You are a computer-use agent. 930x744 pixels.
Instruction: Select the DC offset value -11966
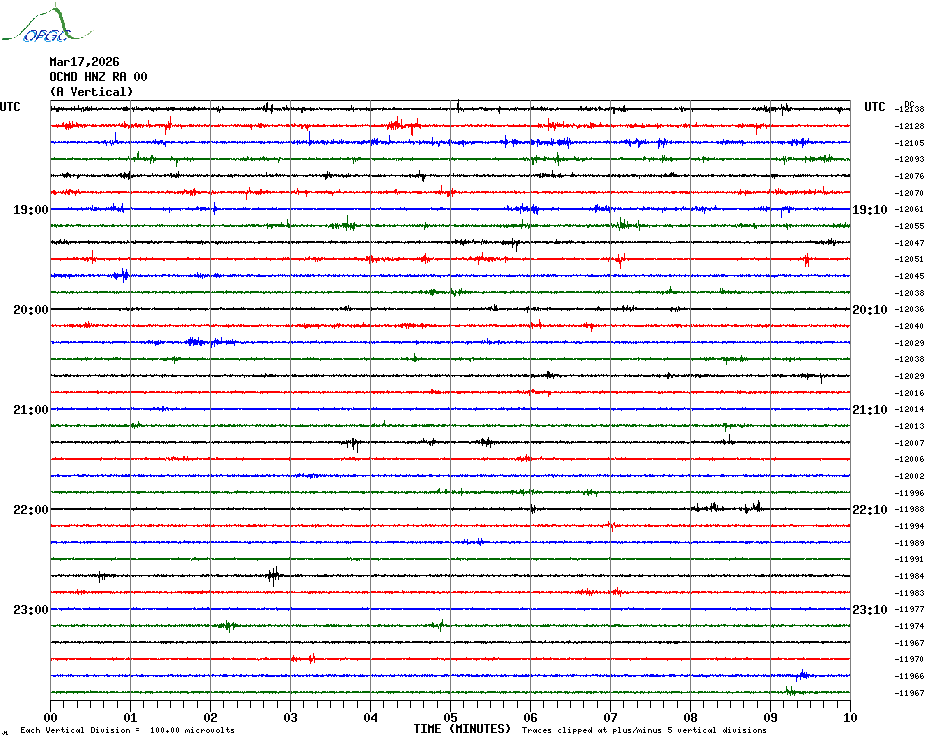click(910, 676)
